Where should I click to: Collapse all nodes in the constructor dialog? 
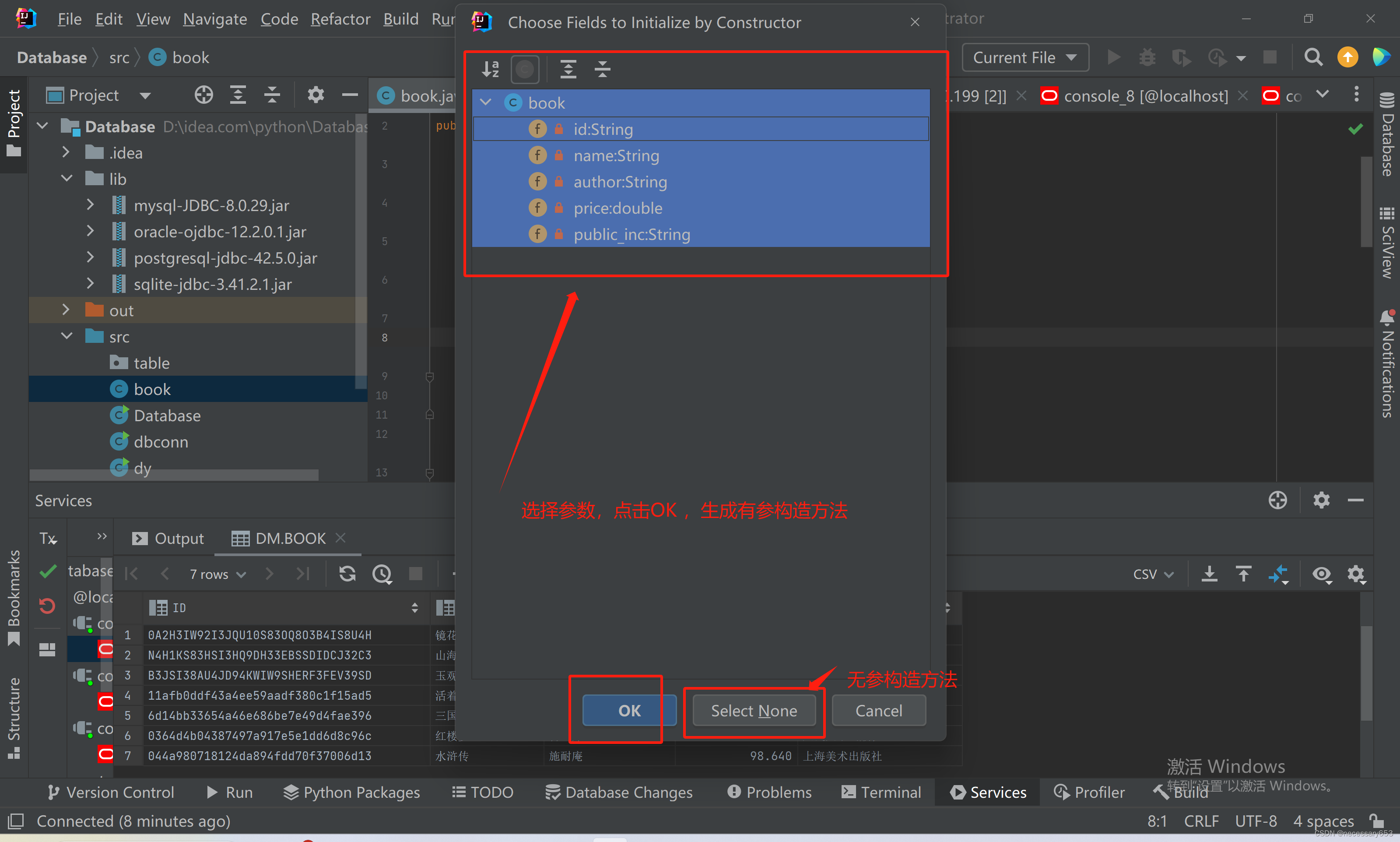tap(602, 69)
